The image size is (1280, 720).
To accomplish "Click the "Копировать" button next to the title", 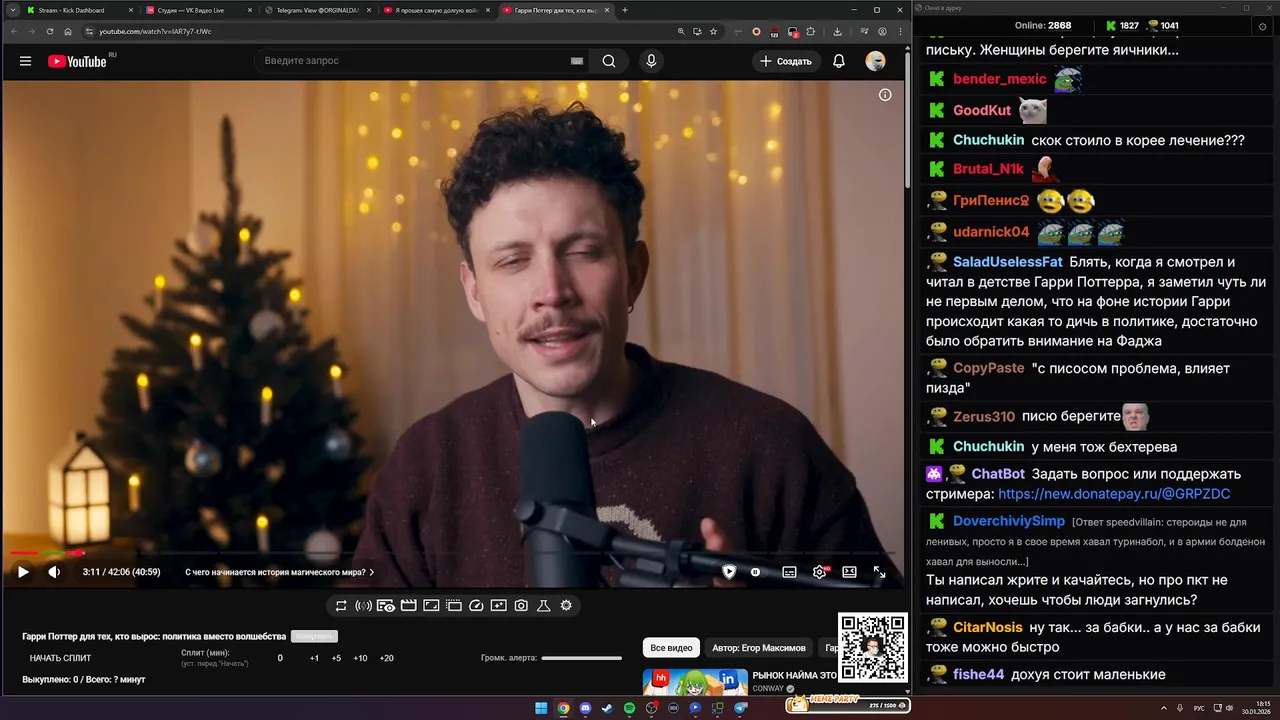I will click(314, 636).
